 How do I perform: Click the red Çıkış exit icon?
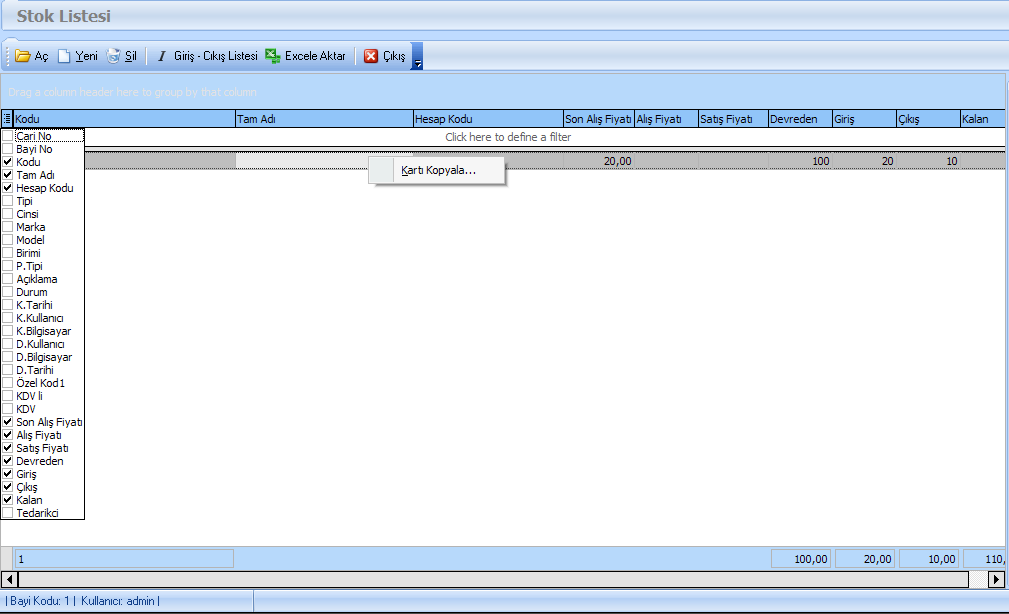[x=371, y=57]
